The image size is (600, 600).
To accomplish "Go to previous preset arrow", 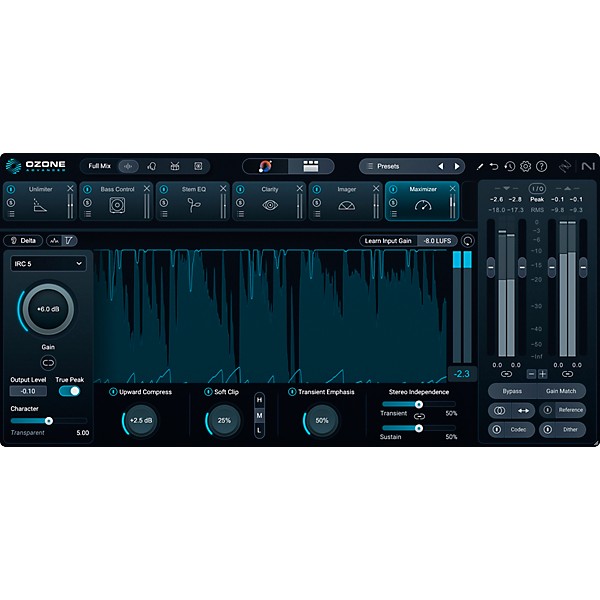I will [x=441, y=166].
